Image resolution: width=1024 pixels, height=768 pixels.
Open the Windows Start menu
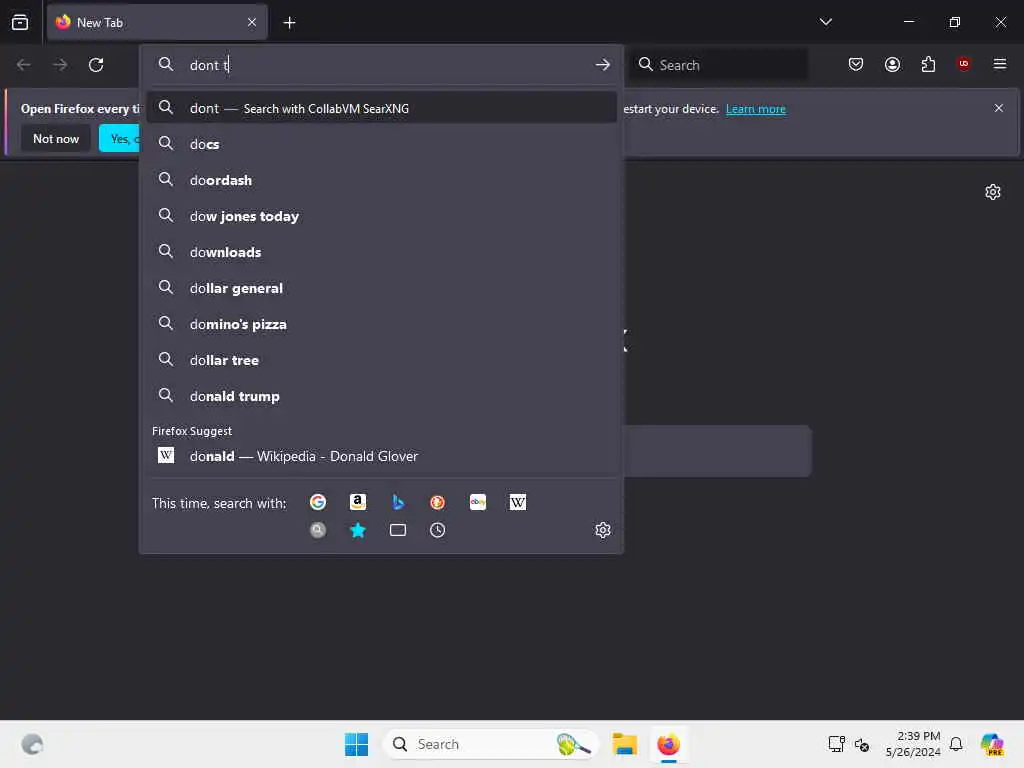[x=357, y=744]
